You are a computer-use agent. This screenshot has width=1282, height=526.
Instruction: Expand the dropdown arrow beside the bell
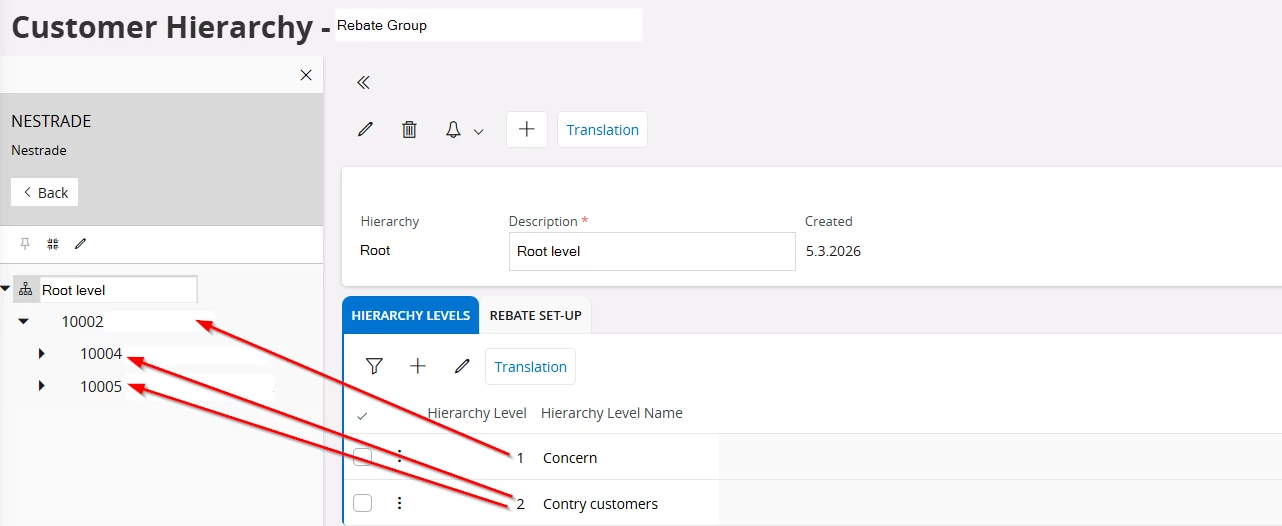coord(478,131)
